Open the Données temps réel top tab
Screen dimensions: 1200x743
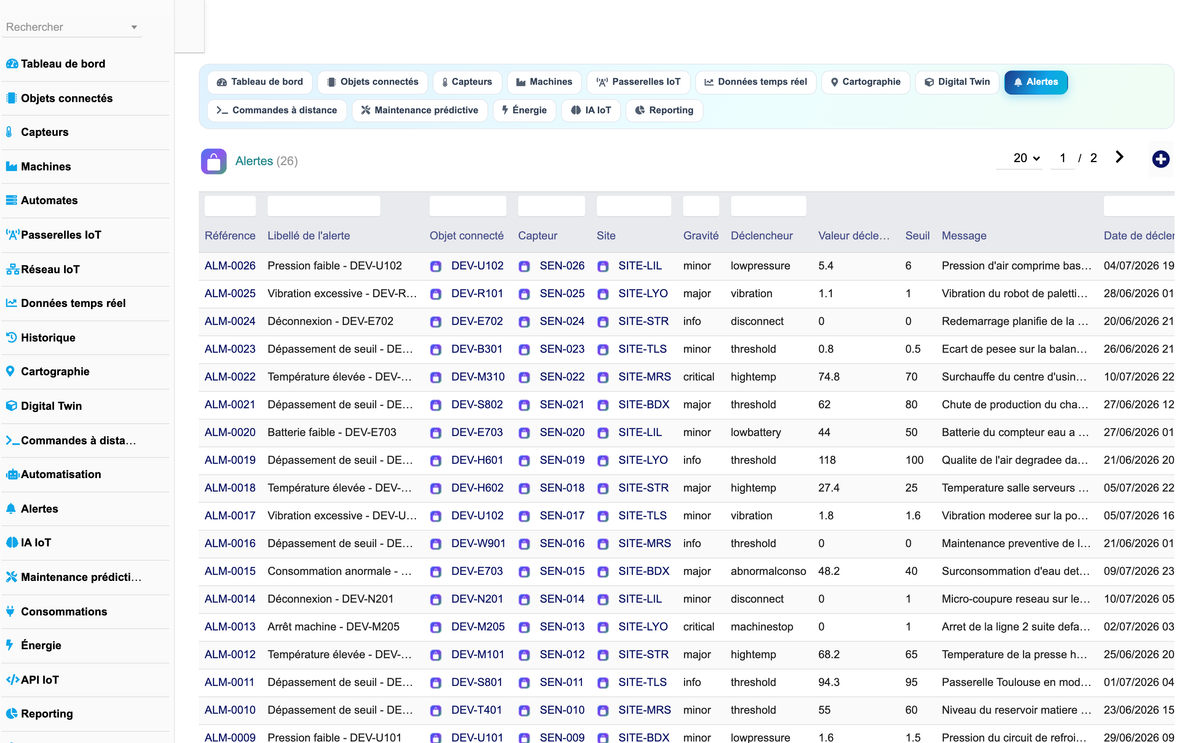755,82
